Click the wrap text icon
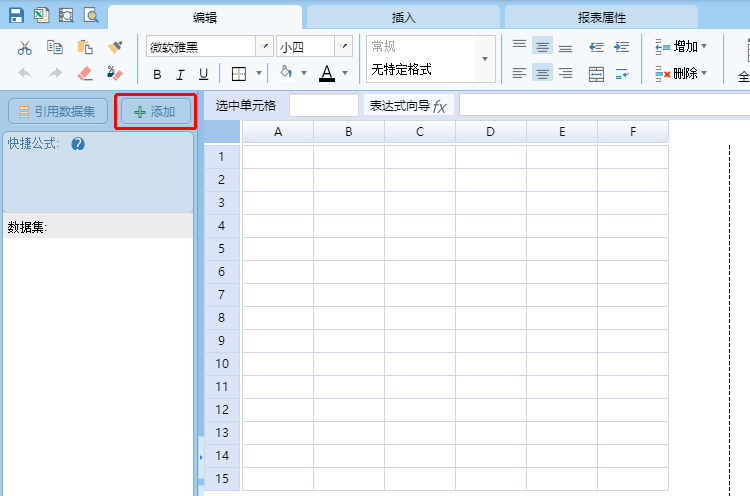The width and height of the screenshot is (750, 496). [621, 74]
